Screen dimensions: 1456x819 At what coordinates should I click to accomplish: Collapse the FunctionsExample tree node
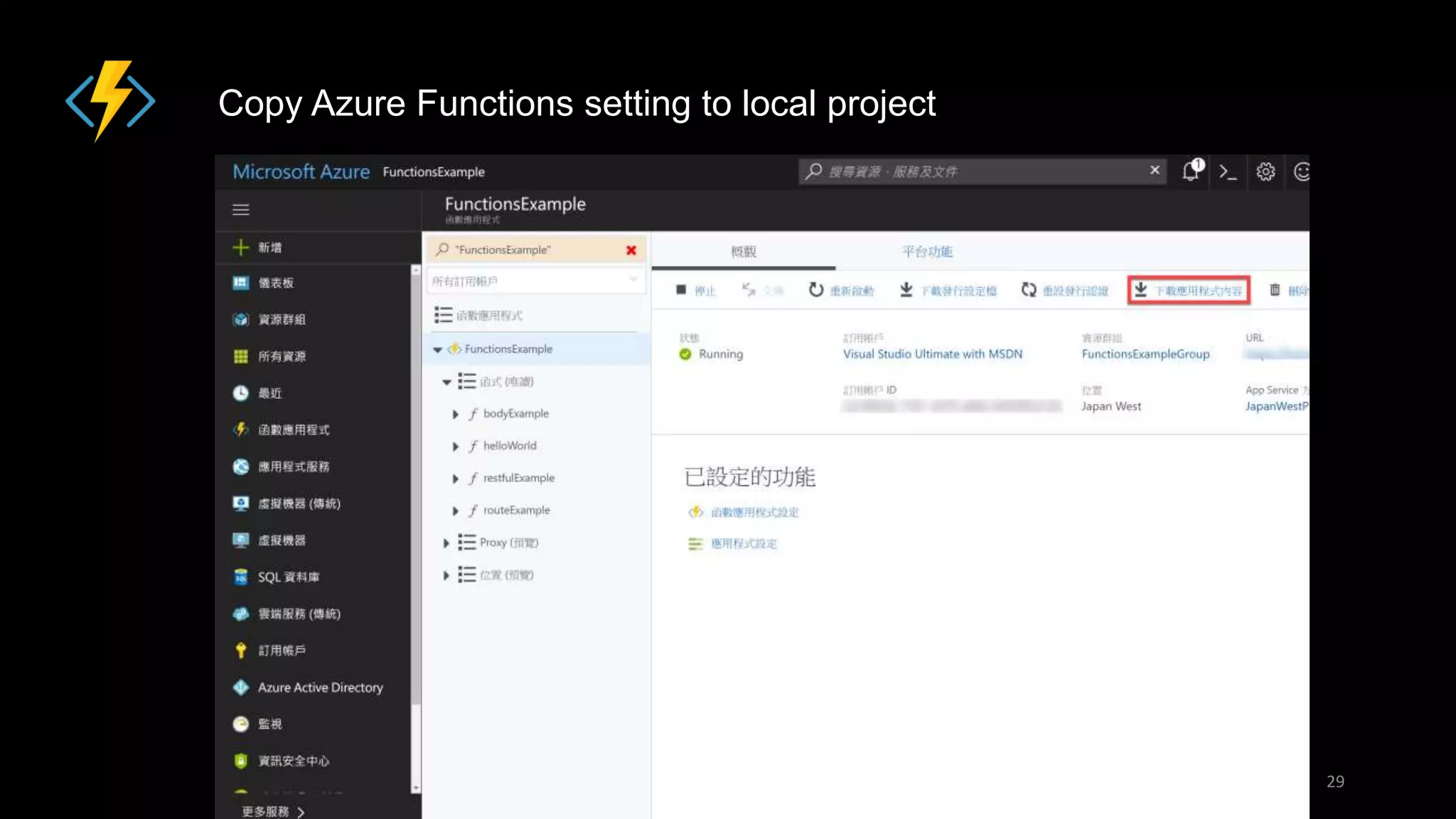[438, 349]
